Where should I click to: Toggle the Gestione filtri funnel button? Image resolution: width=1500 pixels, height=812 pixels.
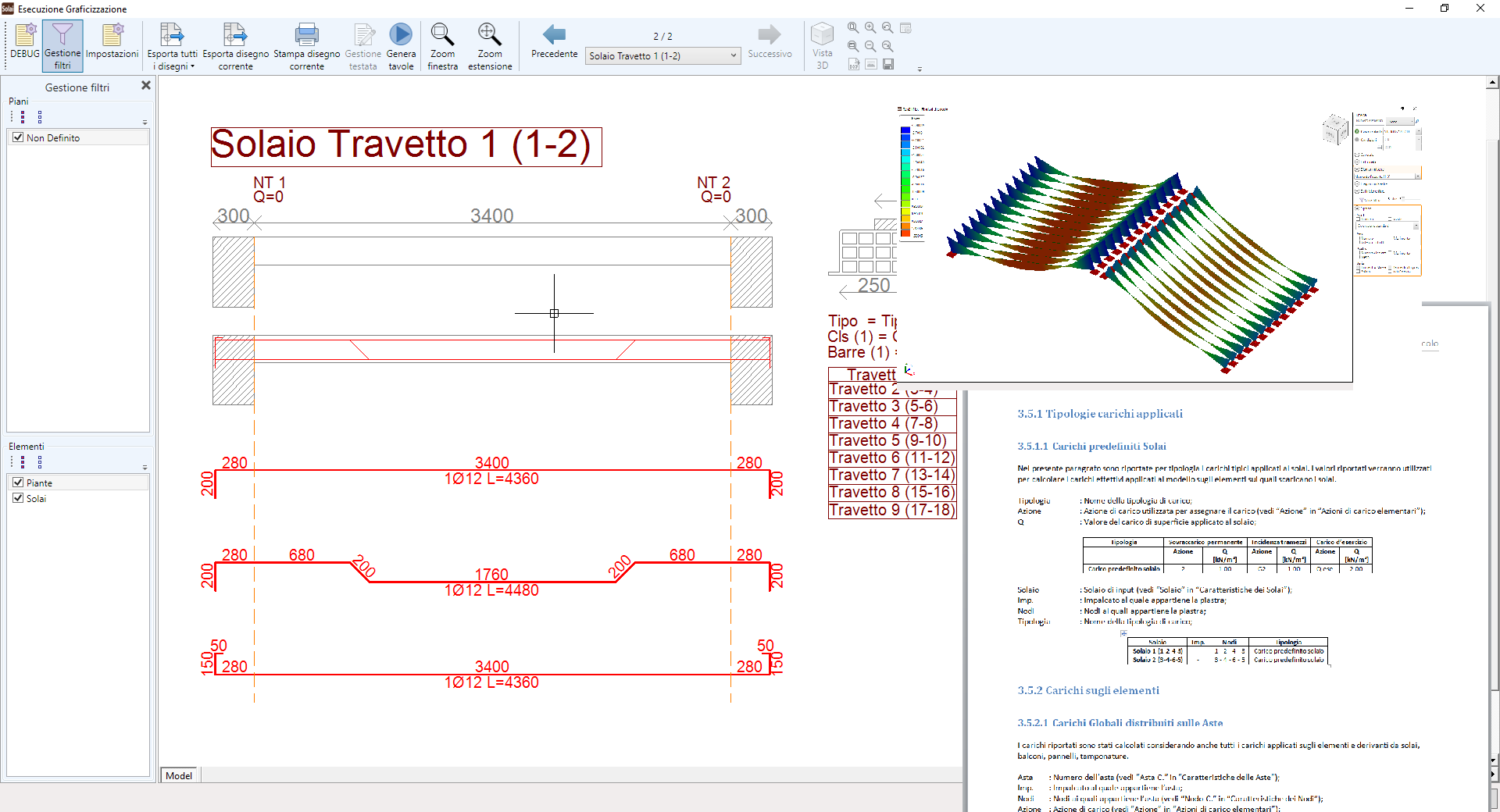tap(62, 45)
